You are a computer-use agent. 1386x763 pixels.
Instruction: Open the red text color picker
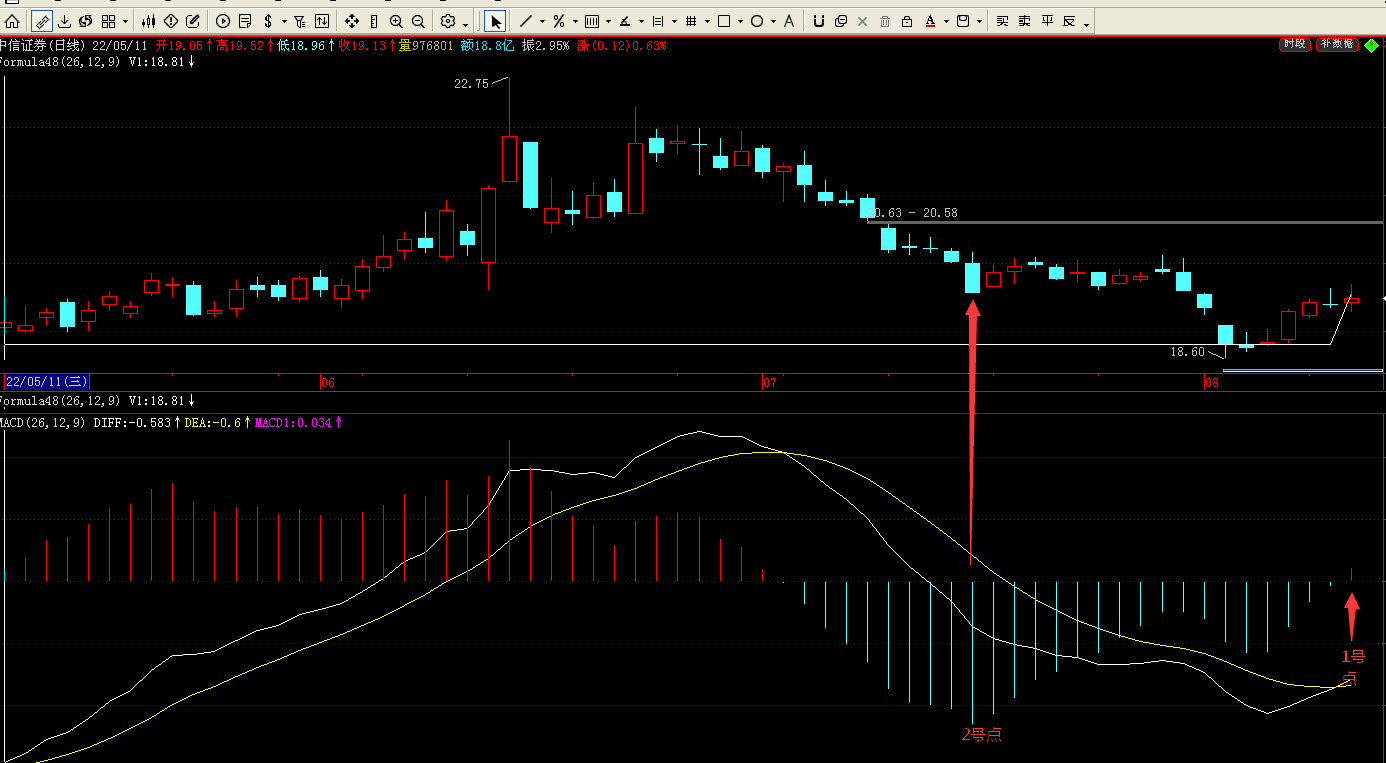point(930,21)
